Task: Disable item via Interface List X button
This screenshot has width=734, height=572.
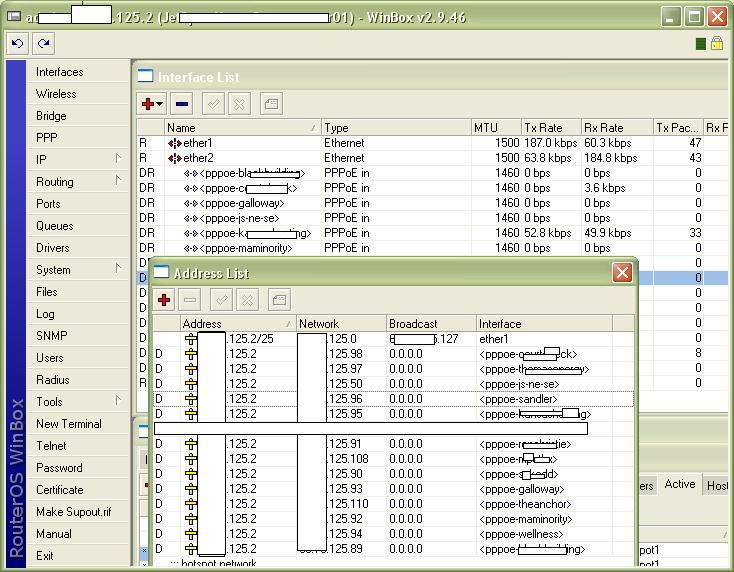Action: click(x=239, y=103)
